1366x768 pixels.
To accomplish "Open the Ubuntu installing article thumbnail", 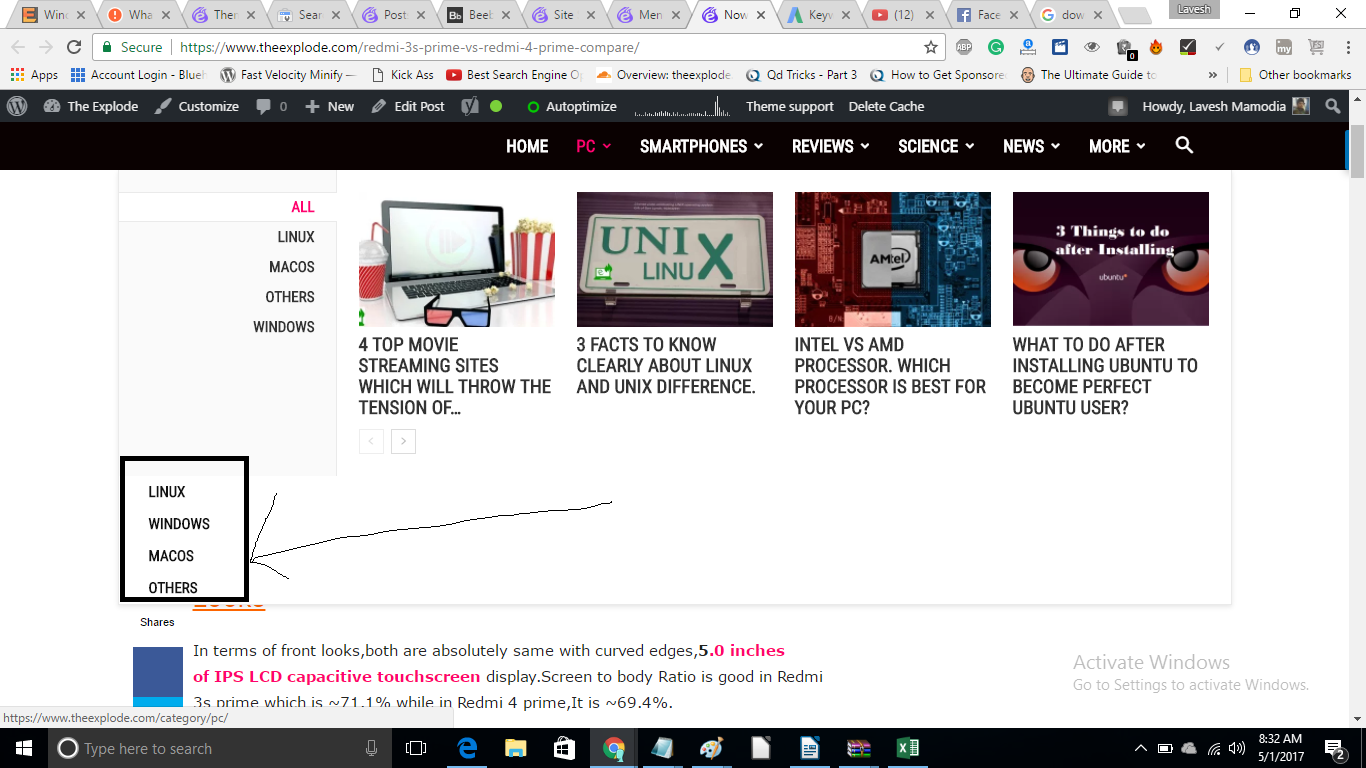I will (x=1111, y=259).
